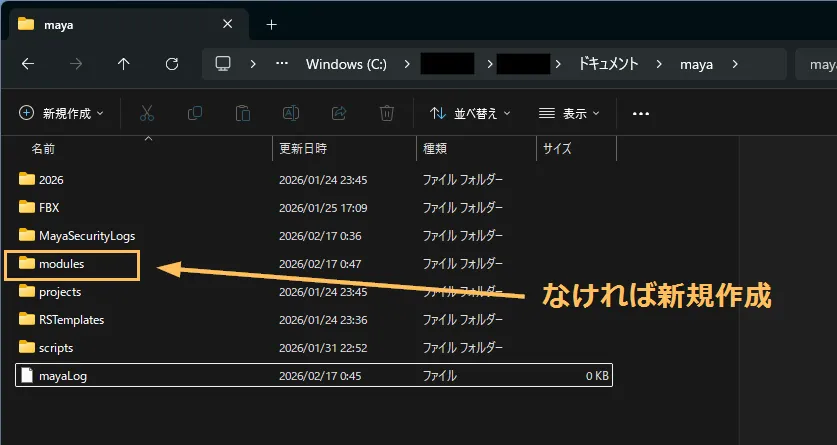This screenshot has width=837, height=445.
Task: Click the Back navigation arrow
Action: 28,63
